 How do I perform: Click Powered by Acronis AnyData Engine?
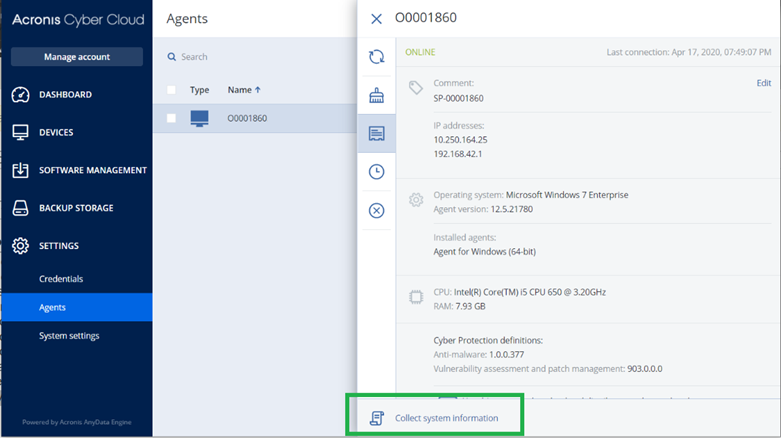tap(77, 422)
